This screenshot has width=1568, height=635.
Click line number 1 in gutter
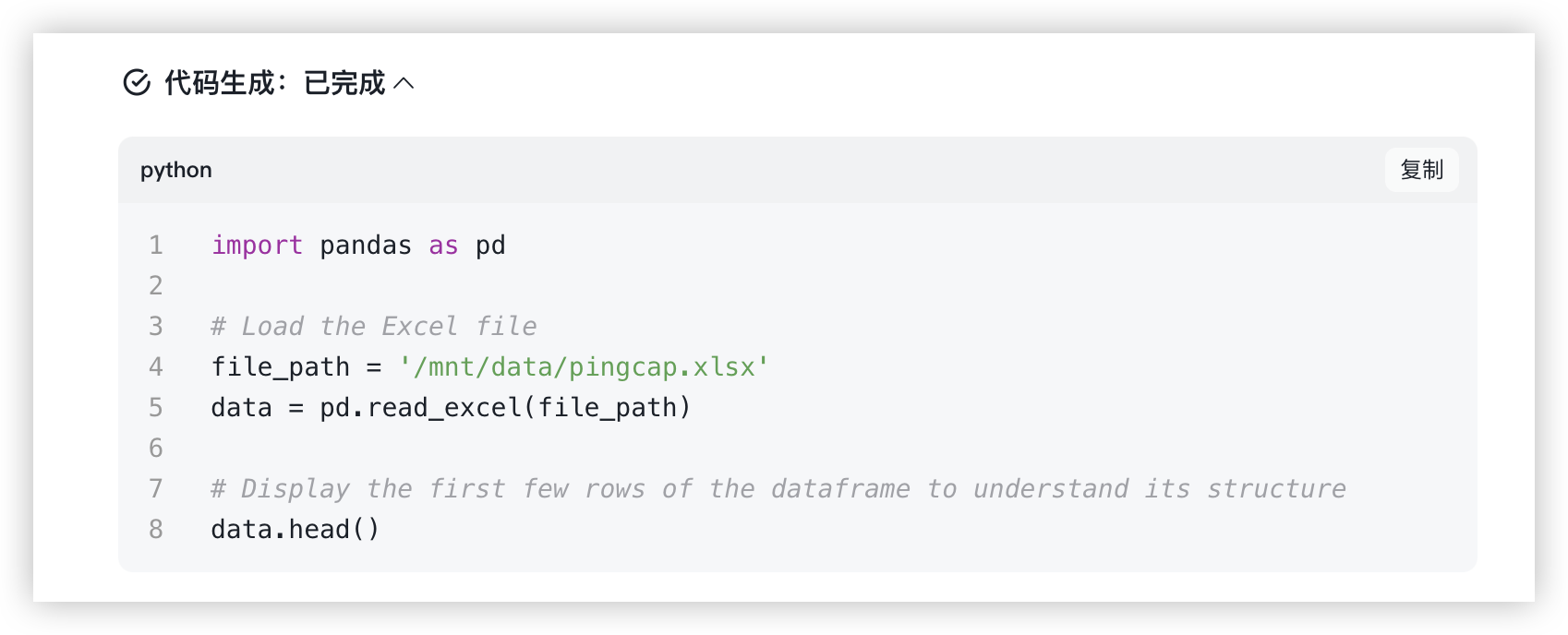pos(156,246)
